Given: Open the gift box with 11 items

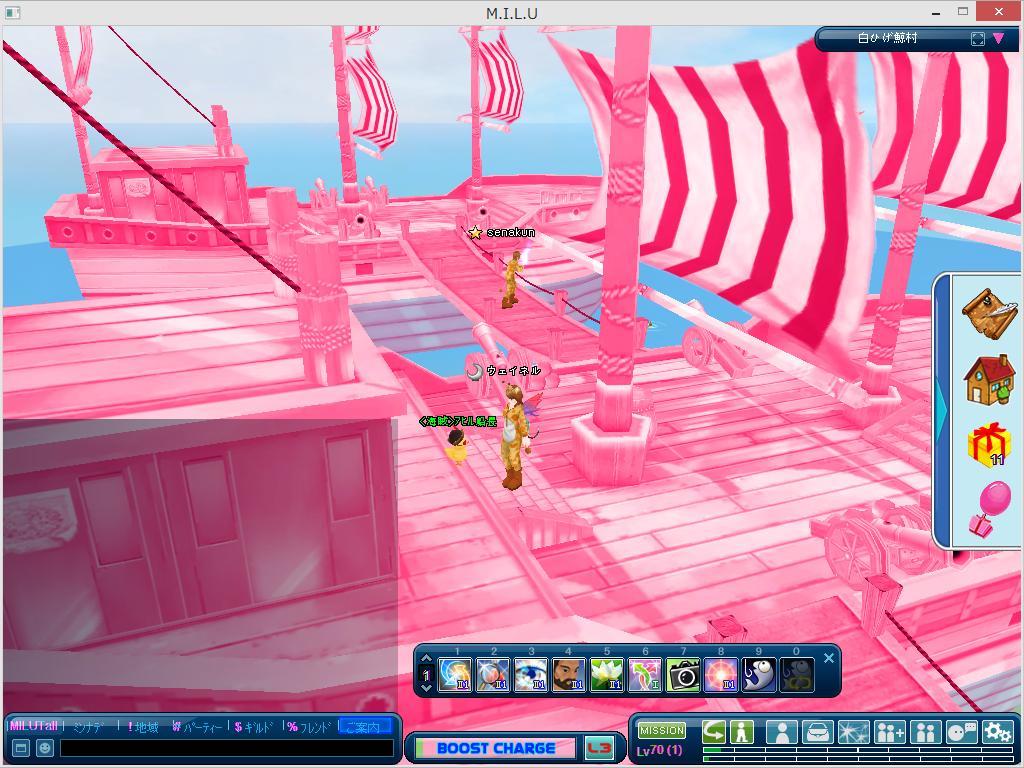Looking at the screenshot, I should point(988,445).
